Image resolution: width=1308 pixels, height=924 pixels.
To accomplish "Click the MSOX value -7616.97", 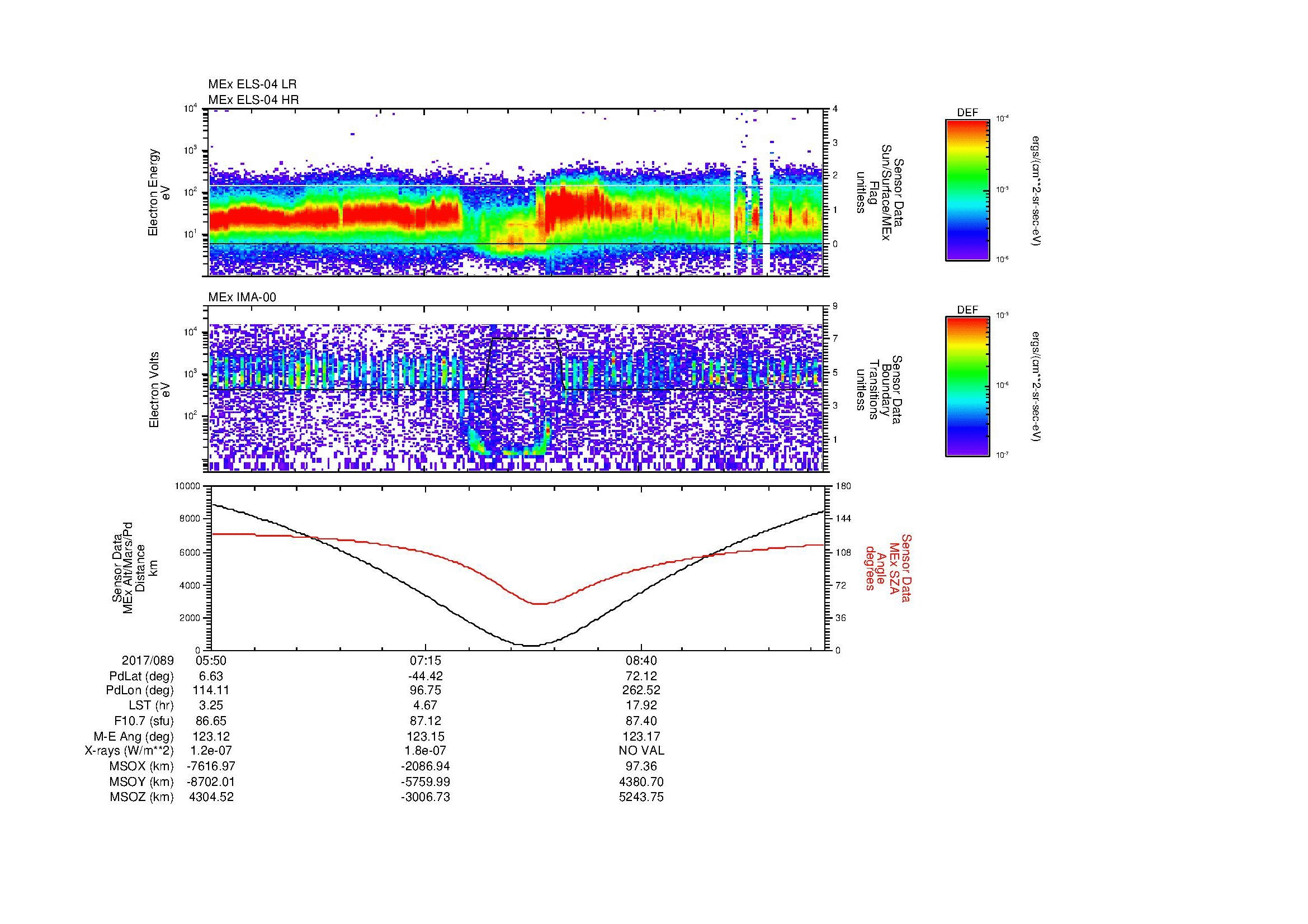I will point(211,766).
